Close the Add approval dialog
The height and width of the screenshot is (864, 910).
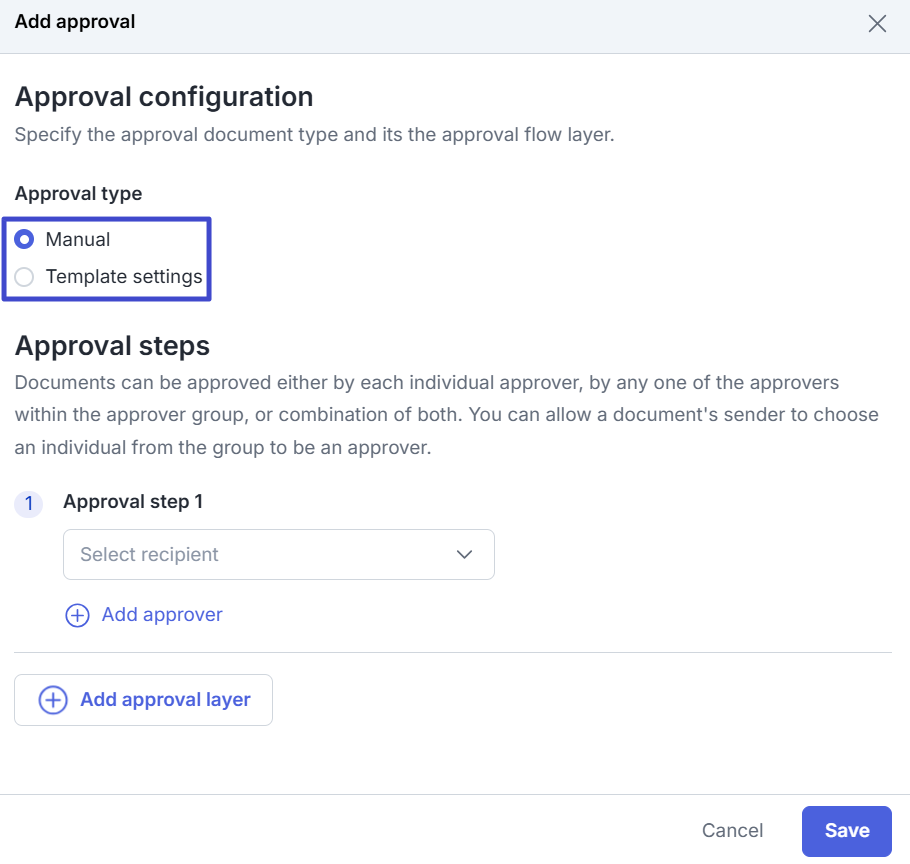(877, 24)
